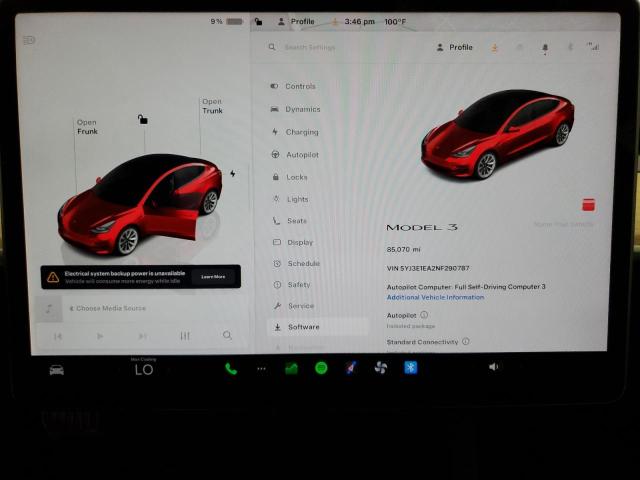Tap Bluetooth icon in settings header
The width and height of the screenshot is (640, 480).
pos(570,47)
